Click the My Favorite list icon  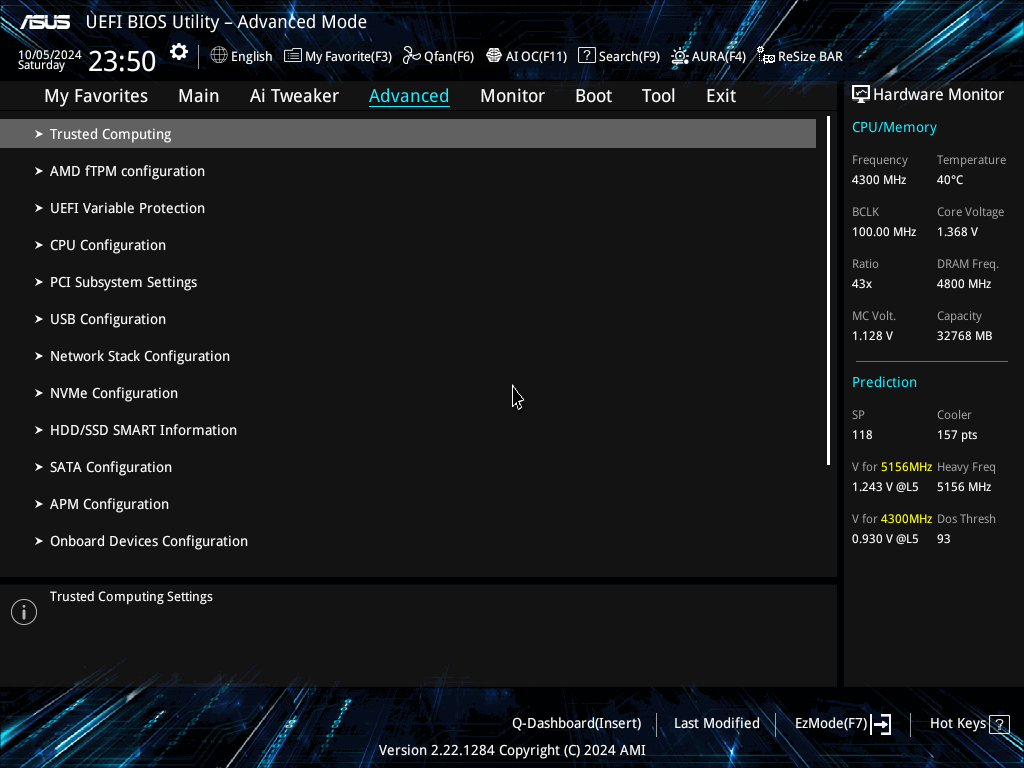pyautogui.click(x=293, y=56)
